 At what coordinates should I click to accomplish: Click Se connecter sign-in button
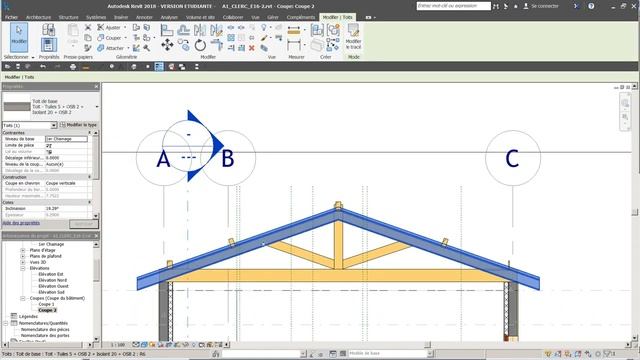pyautogui.click(x=541, y=6)
